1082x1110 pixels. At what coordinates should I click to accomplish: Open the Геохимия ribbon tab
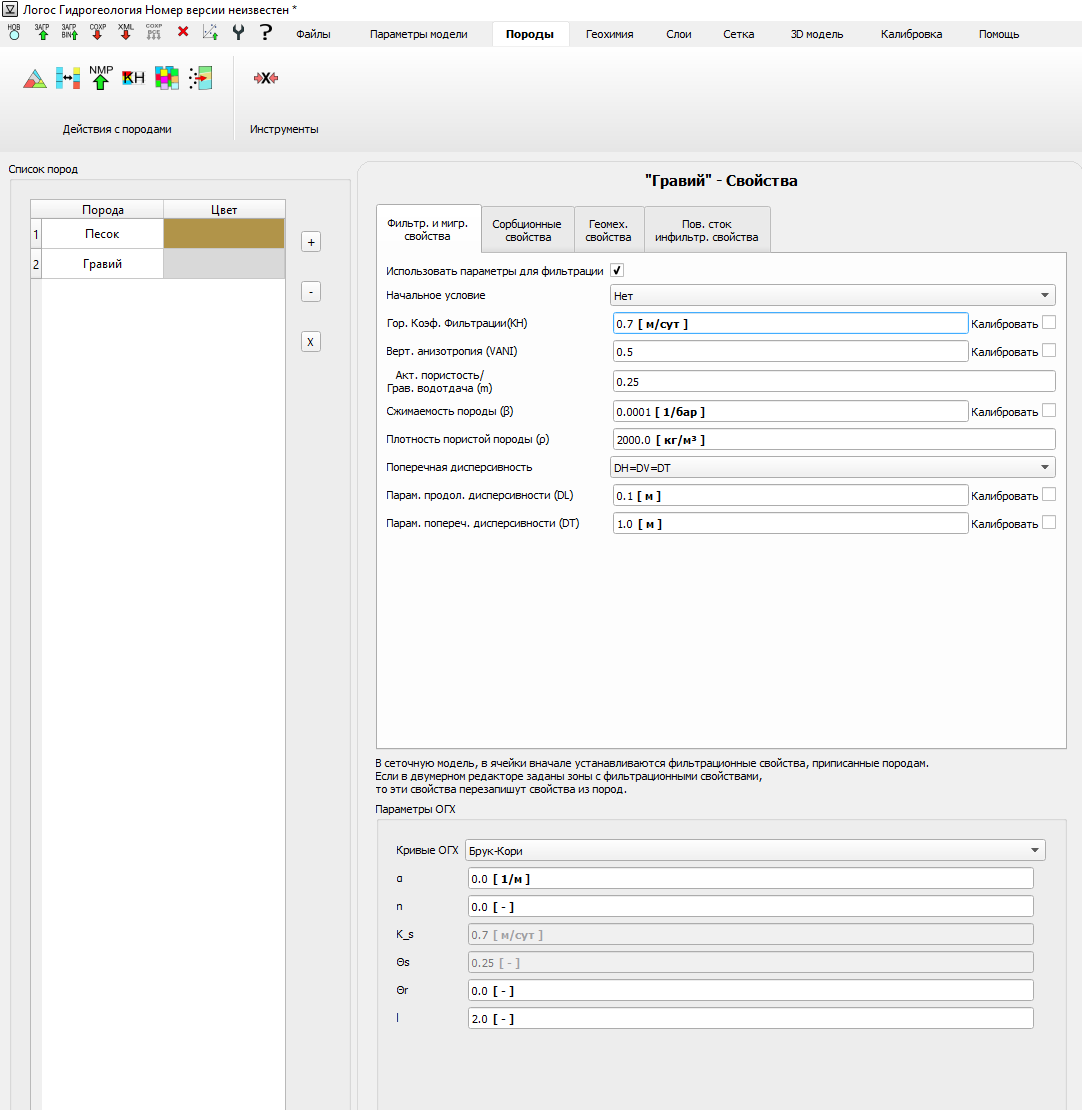point(609,34)
